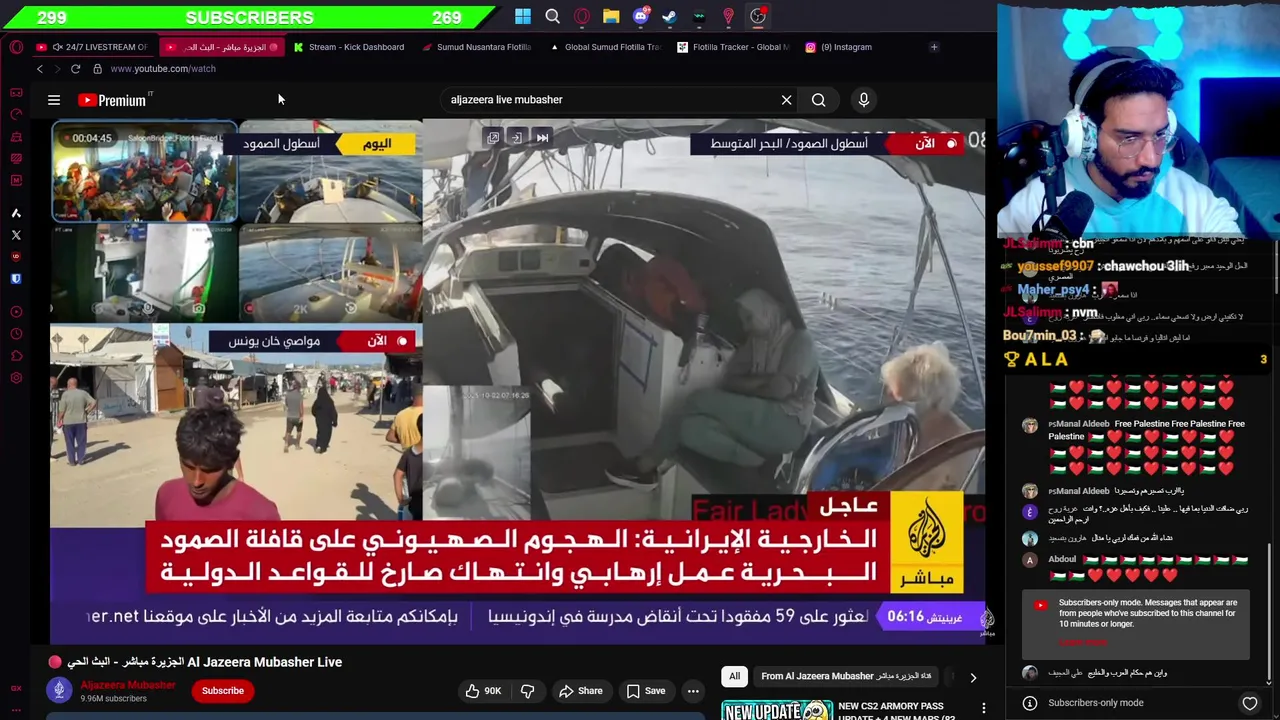
Task: Click the Al Jazeera live video player
Action: (517, 382)
